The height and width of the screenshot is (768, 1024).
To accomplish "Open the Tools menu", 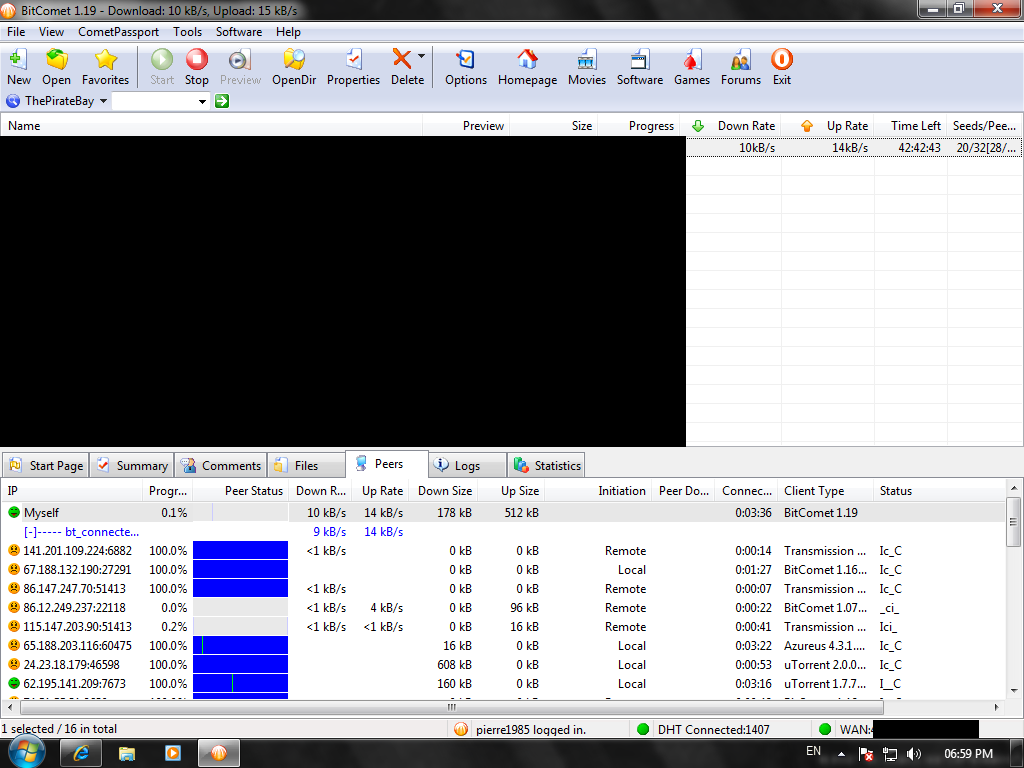I will pyautogui.click(x=187, y=32).
